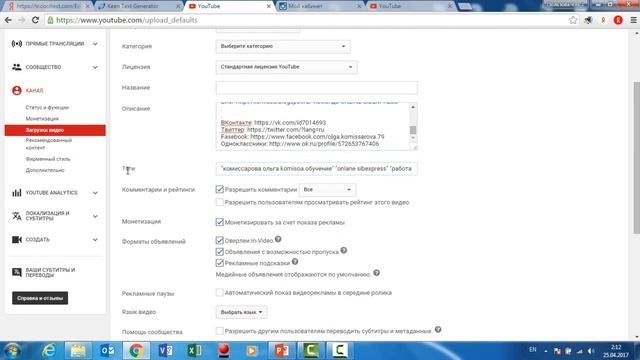Select the Branding sidebar item
The image size is (640, 360).
pyautogui.click(x=48, y=159)
